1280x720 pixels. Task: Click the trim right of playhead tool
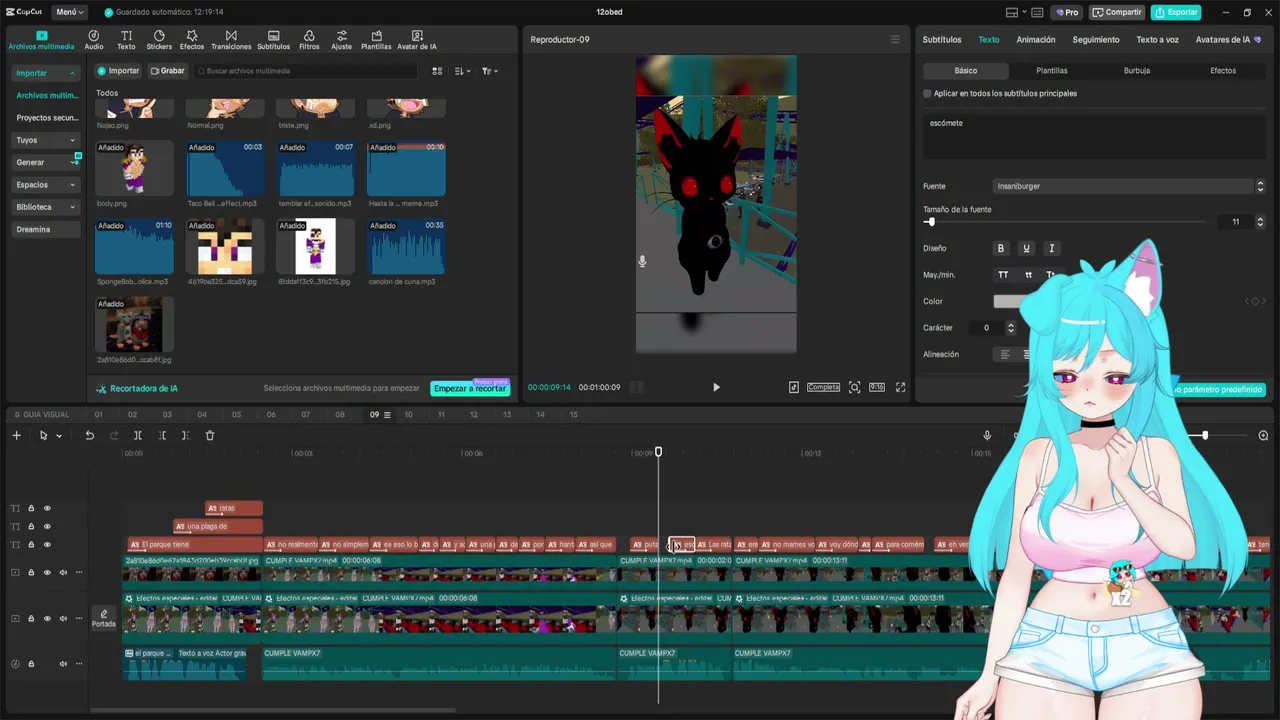tap(185, 435)
